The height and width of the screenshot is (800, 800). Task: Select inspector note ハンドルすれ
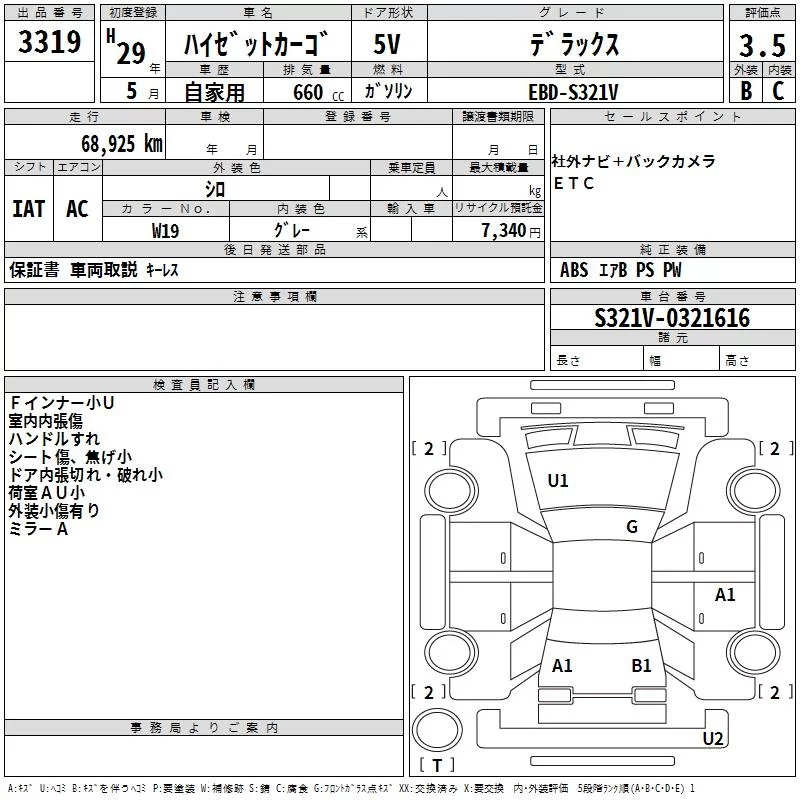tap(54, 439)
